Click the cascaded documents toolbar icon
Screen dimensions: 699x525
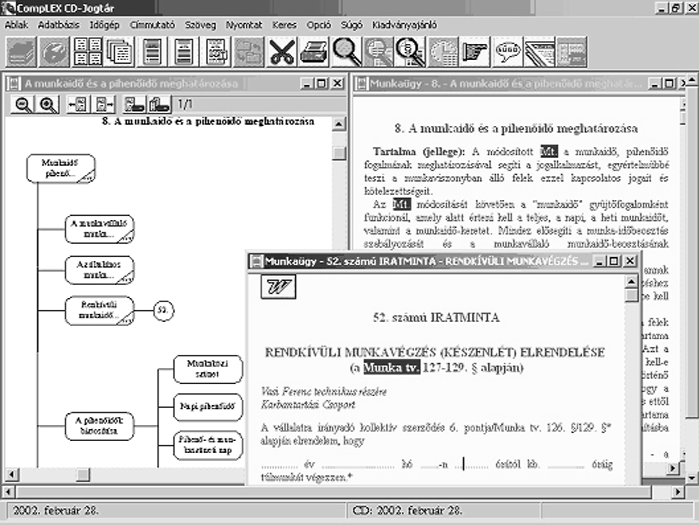[x=119, y=52]
